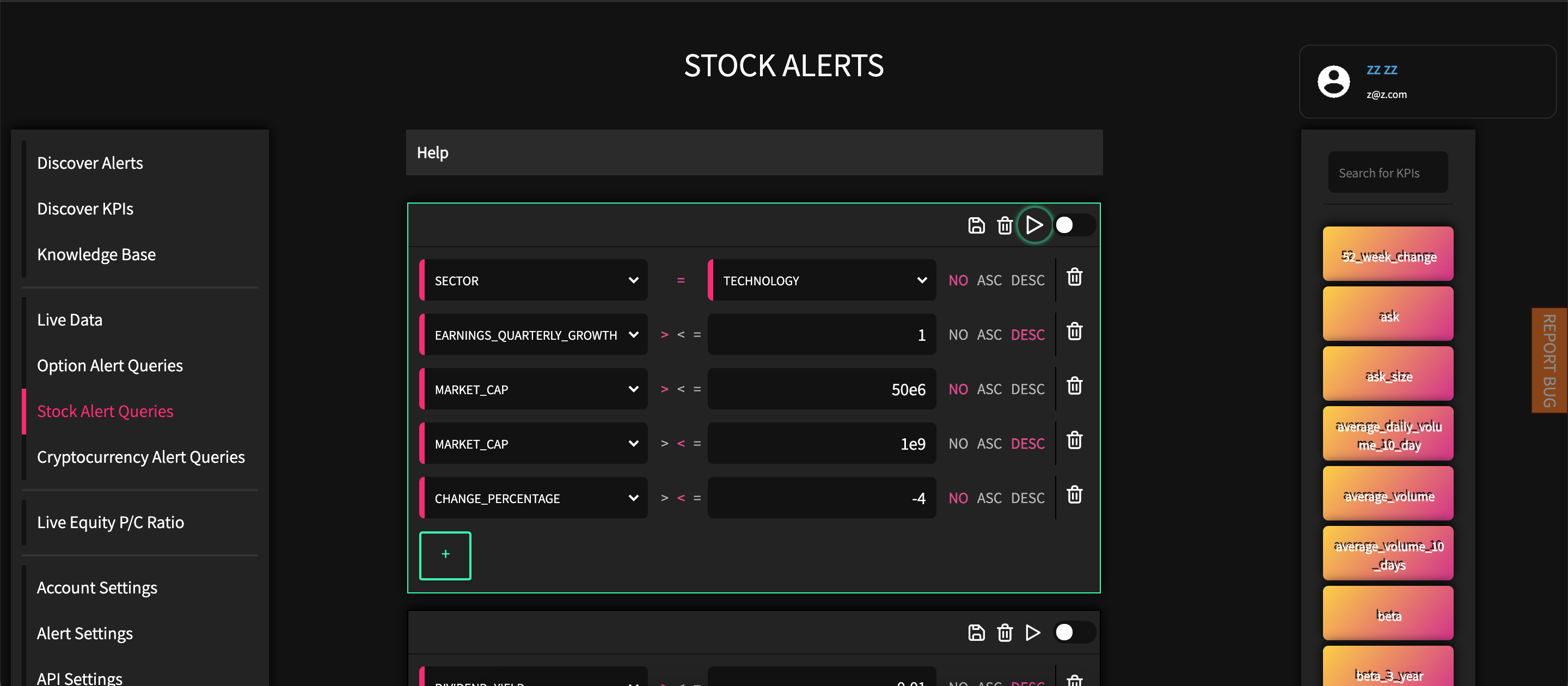This screenshot has width=1568, height=686.
Task: Choose greater-than operator for CHANGE_PERCENTAGE
Action: 665,498
